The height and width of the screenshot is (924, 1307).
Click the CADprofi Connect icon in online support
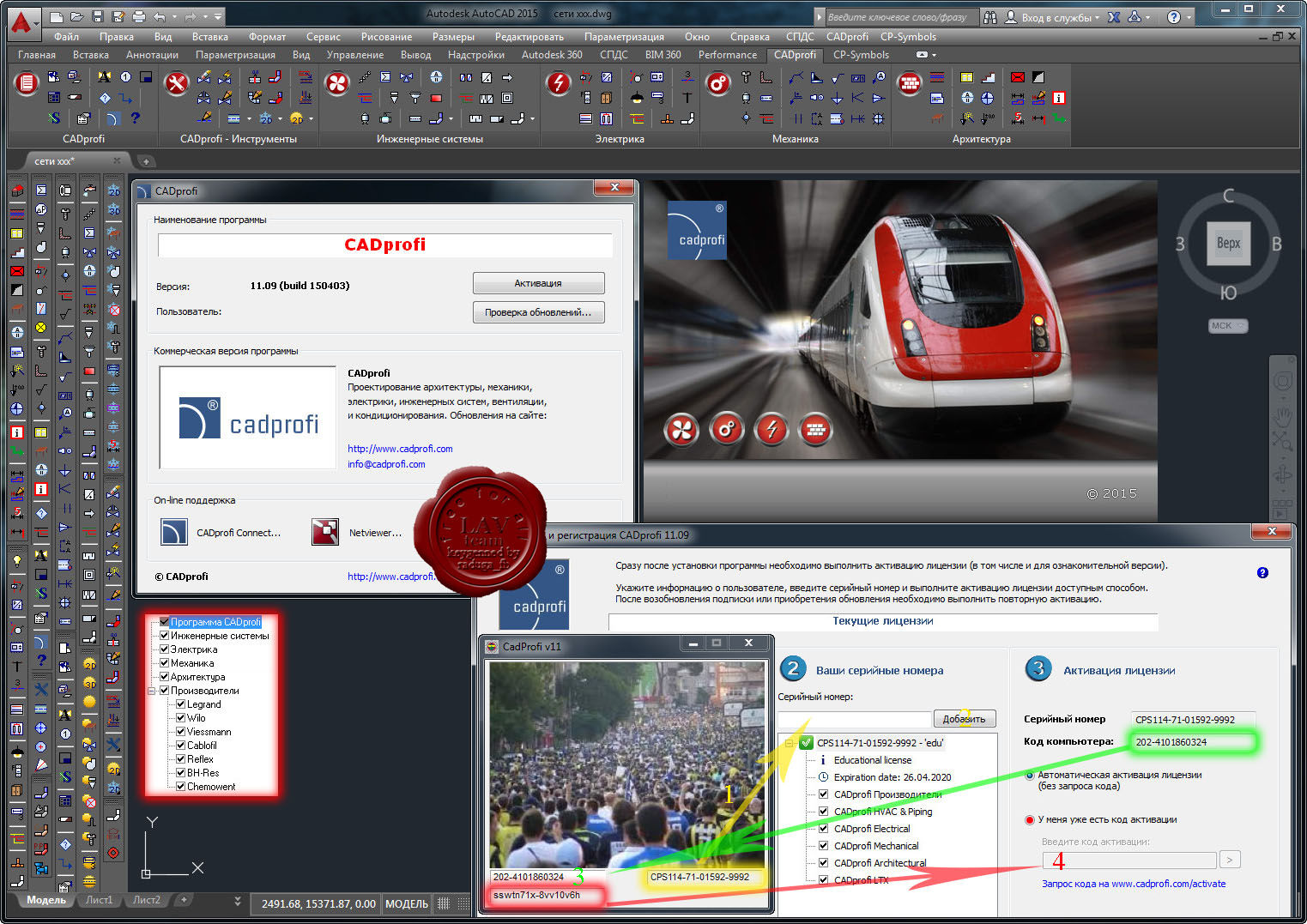pyautogui.click(x=174, y=532)
